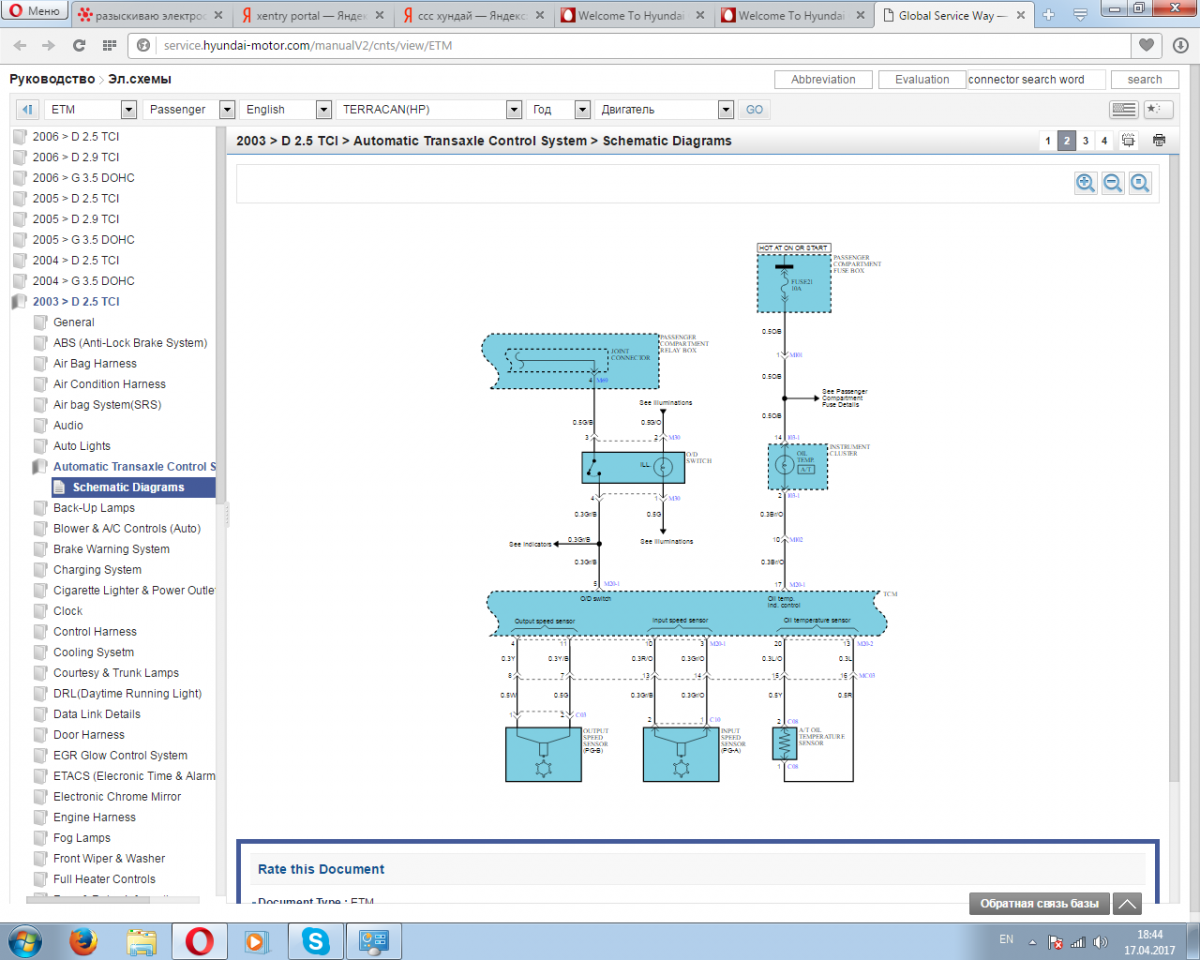Screen dimensions: 1200x960
Task: Open Data Link Details section
Action: click(97, 714)
